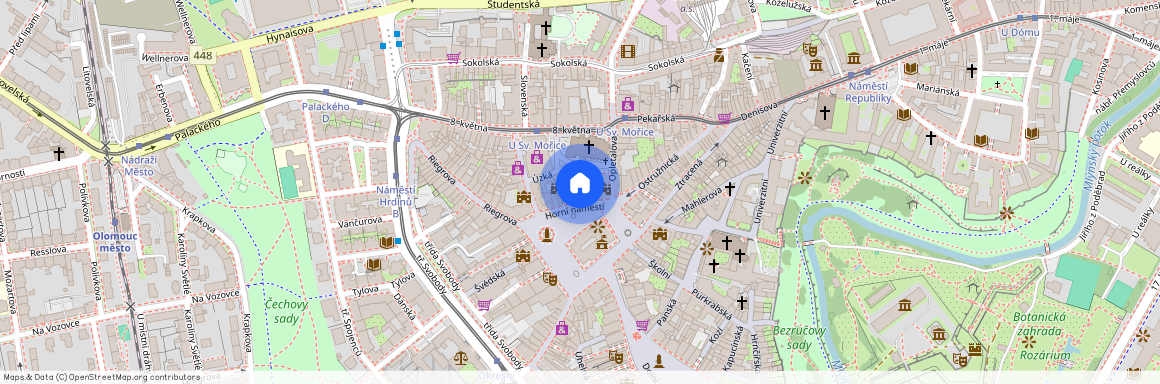
Task: Click the shopping cart icon on třída Svobody
Action: coord(484,305)
